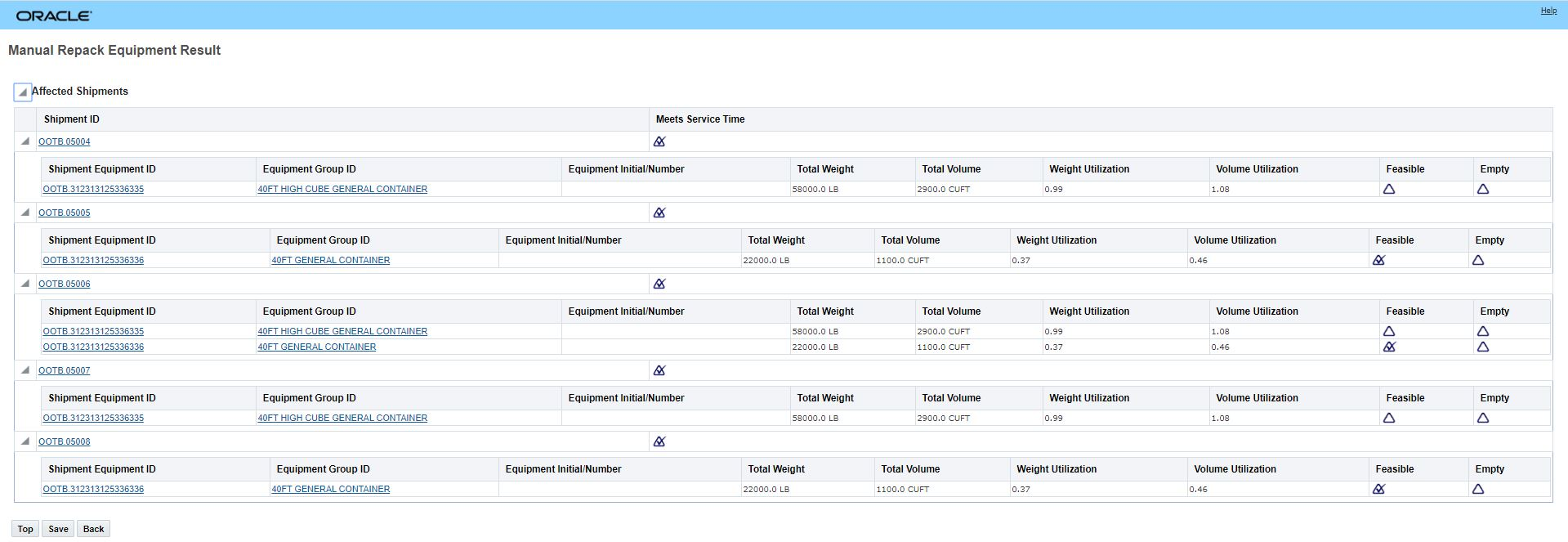This screenshot has height=542, width=1568.
Task: Click the Oracle logo
Action: tap(54, 16)
